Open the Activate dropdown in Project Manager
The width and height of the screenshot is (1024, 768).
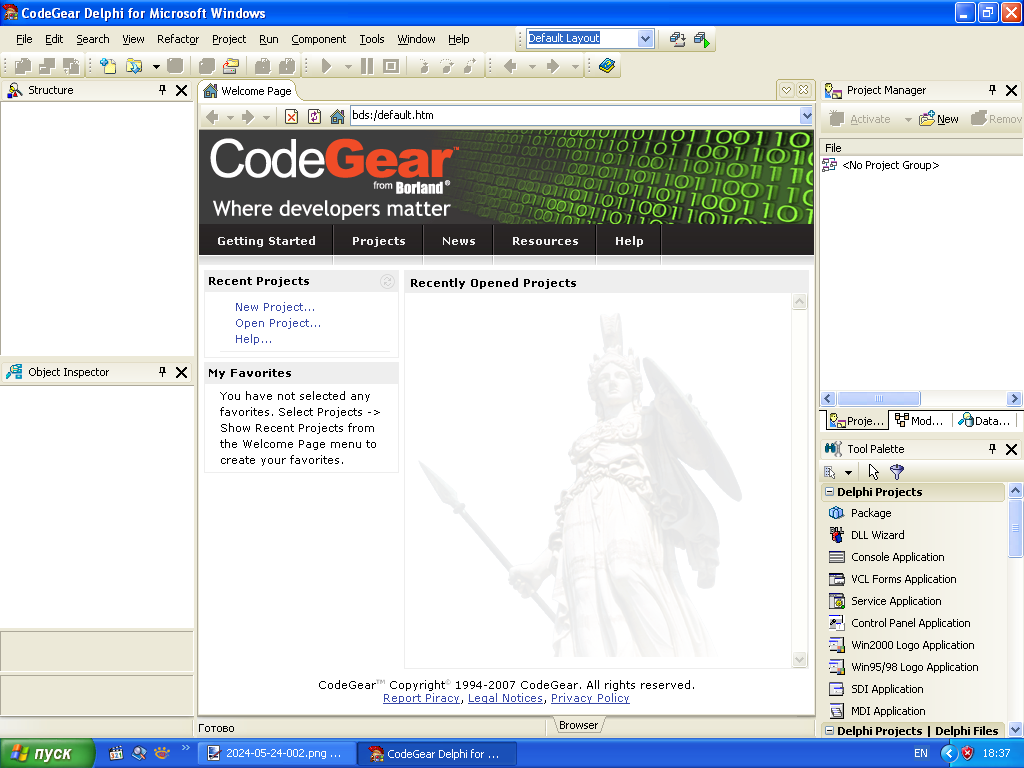(x=908, y=120)
